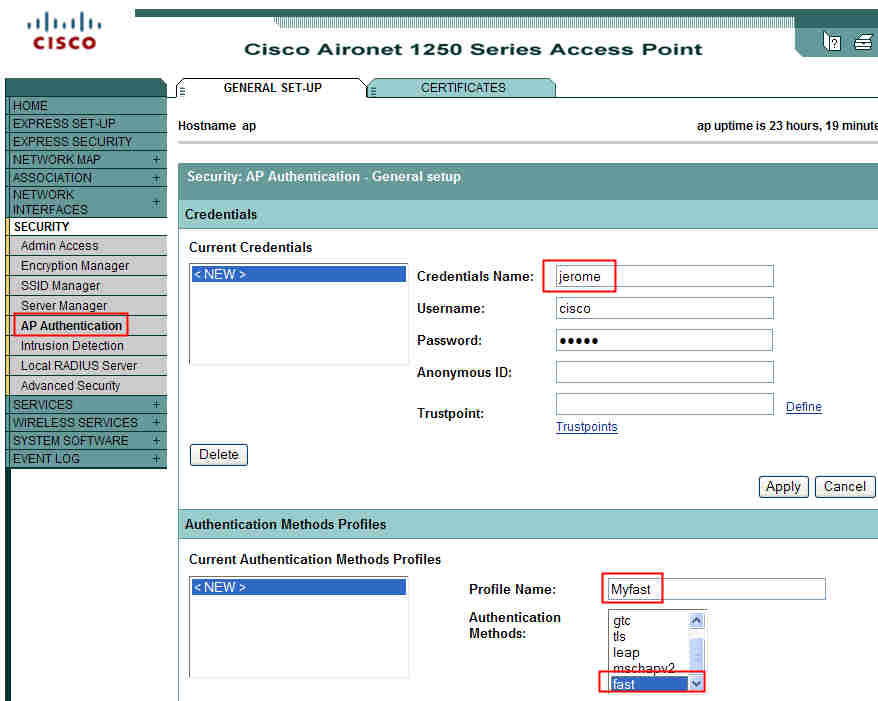Select the GENERAL SET-UP tab

click(271, 87)
